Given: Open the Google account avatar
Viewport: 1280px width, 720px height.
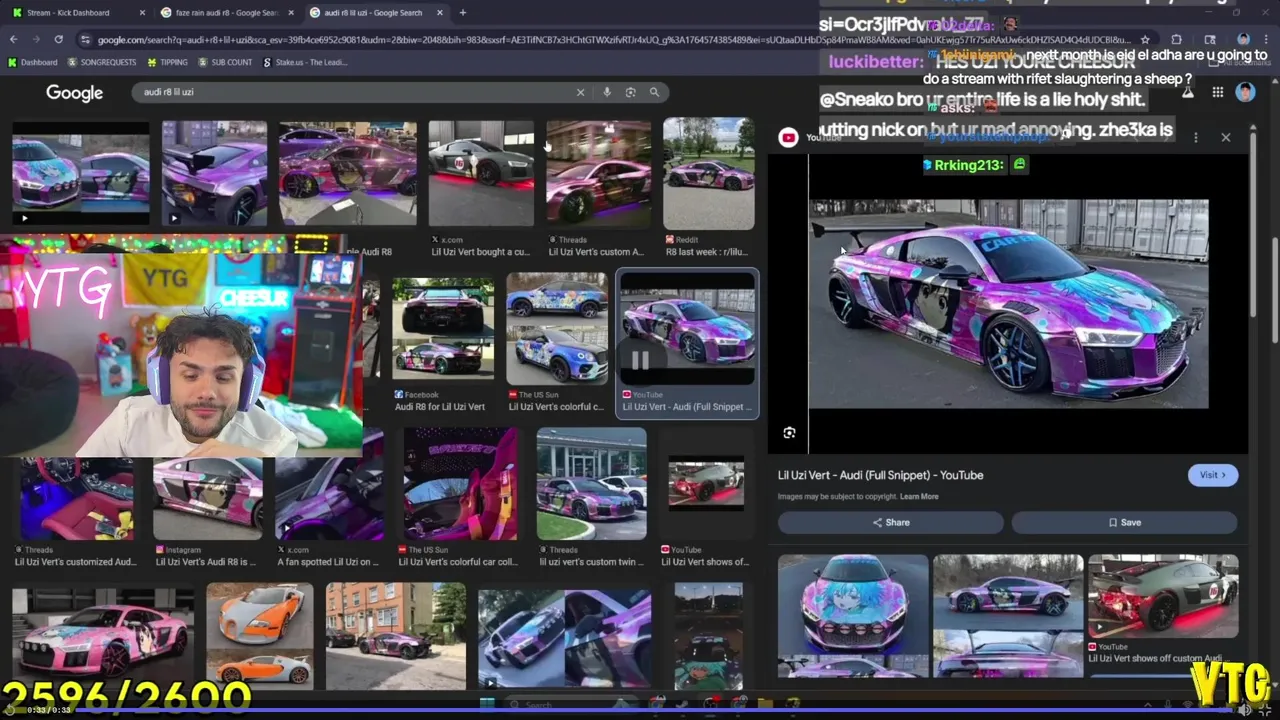Looking at the screenshot, I should click(1245, 92).
